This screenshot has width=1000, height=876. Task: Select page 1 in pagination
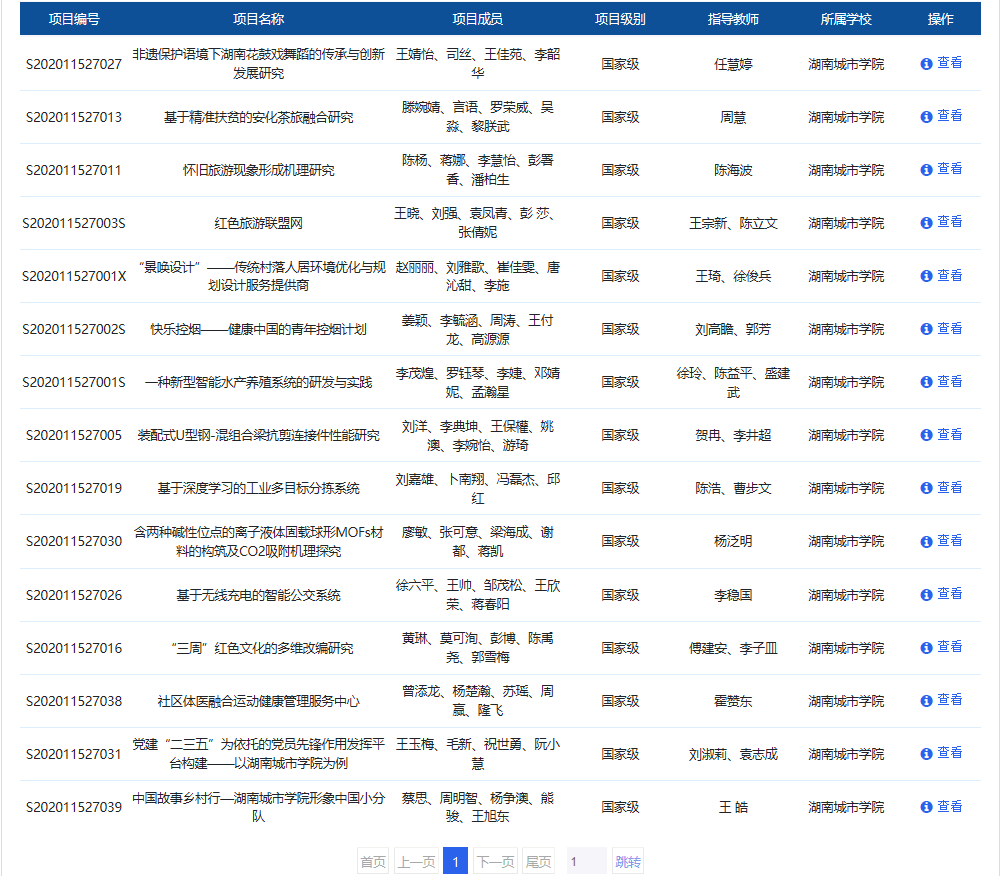(455, 861)
